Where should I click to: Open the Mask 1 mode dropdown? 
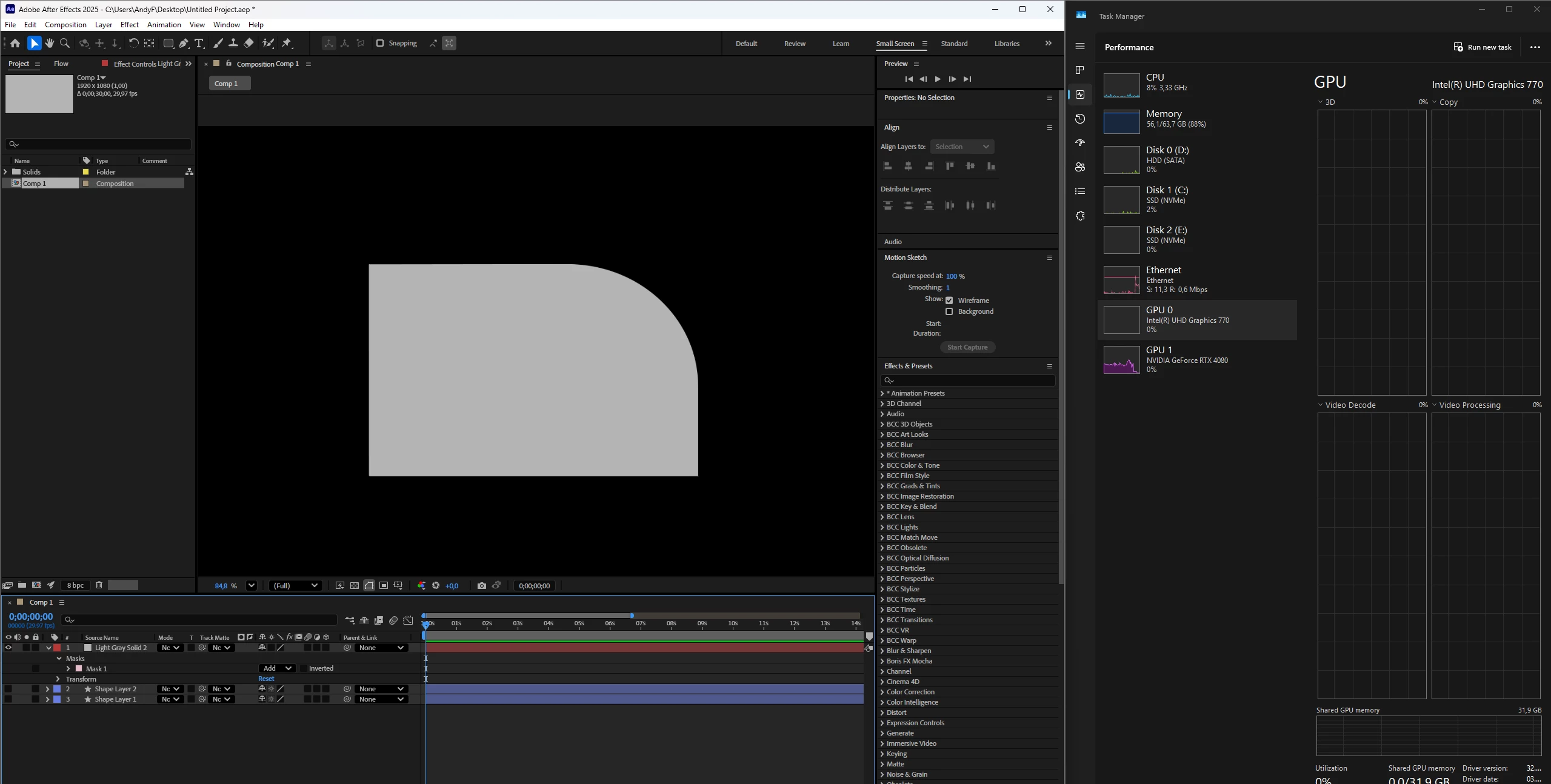tap(277, 668)
